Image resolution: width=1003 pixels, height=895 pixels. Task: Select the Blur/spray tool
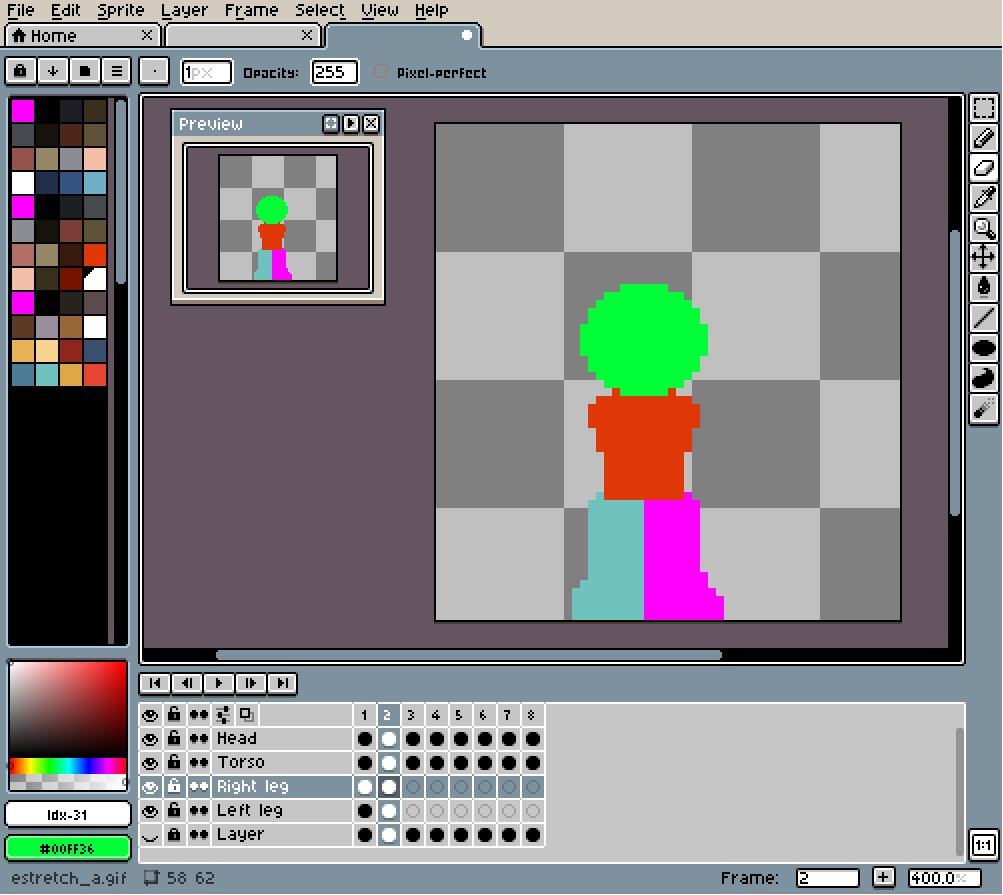pos(983,408)
